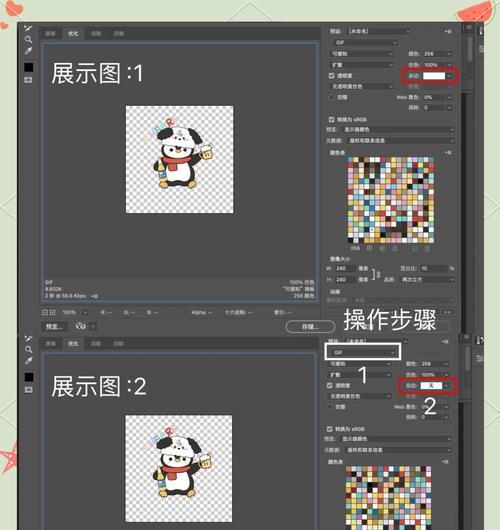
Task: Toggle slices visibility icon in upper dialog
Action: pyautogui.click(x=28, y=80)
